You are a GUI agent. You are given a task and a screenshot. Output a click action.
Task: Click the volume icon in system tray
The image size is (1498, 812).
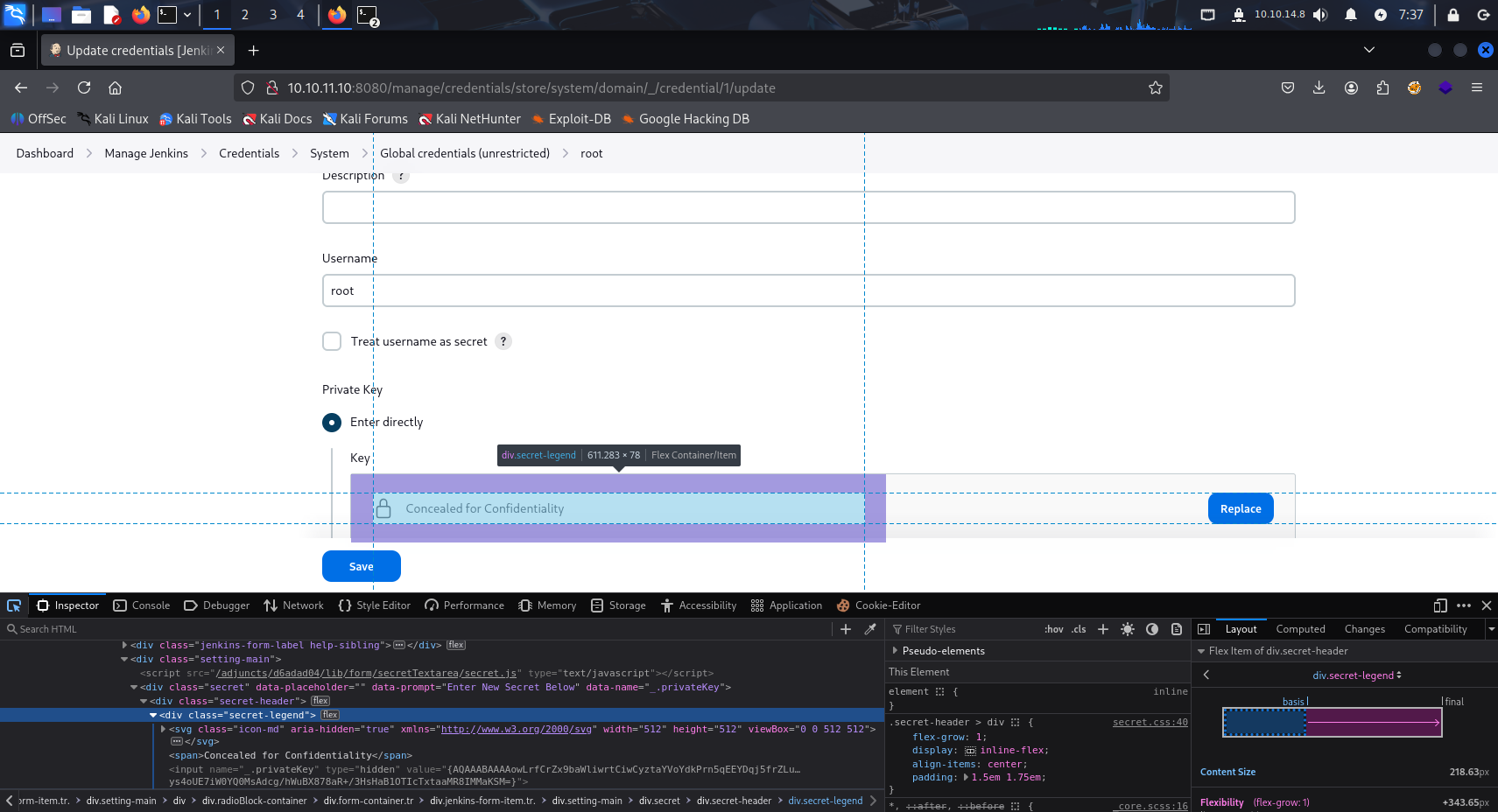point(1320,15)
